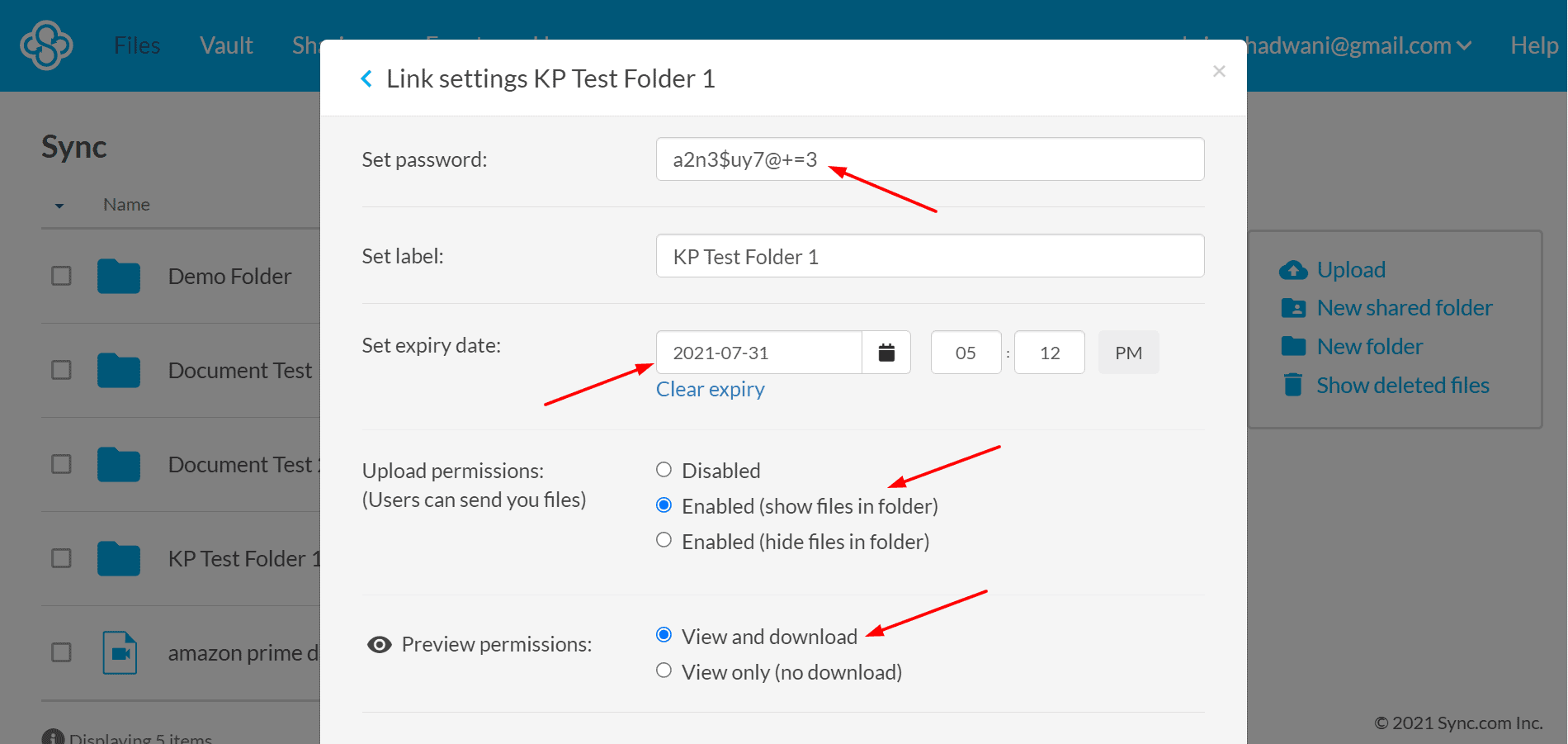
Task: Open the expiry date calendar picker
Action: [886, 353]
